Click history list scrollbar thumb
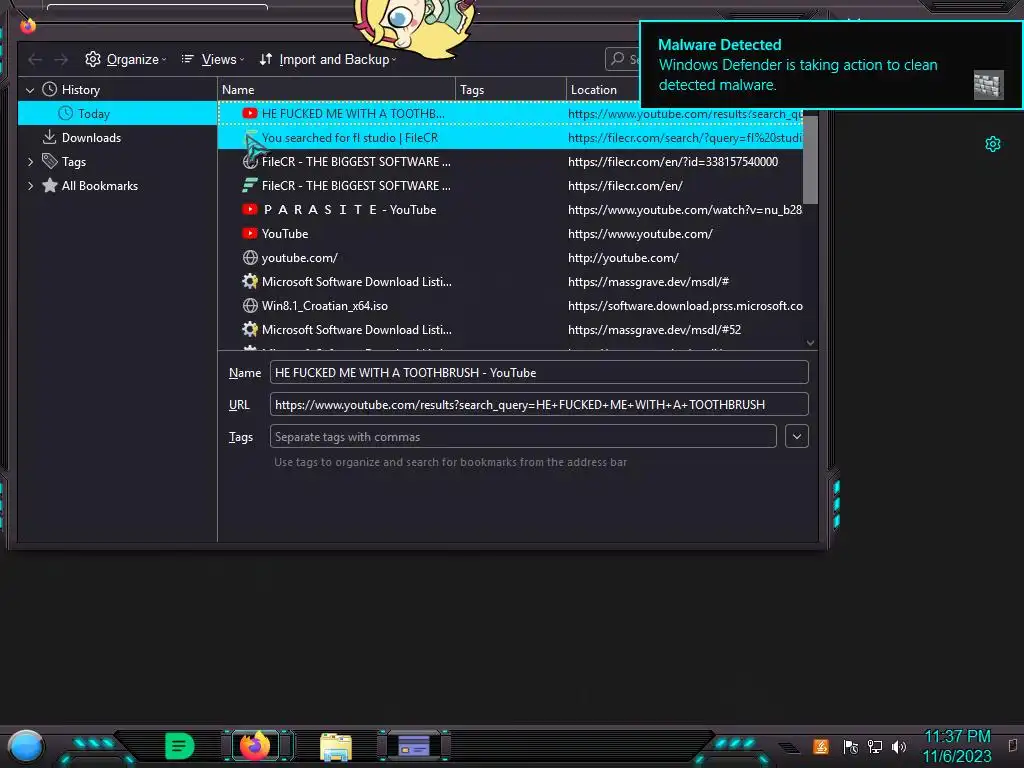Screen dimensions: 1024x768 (810, 159)
